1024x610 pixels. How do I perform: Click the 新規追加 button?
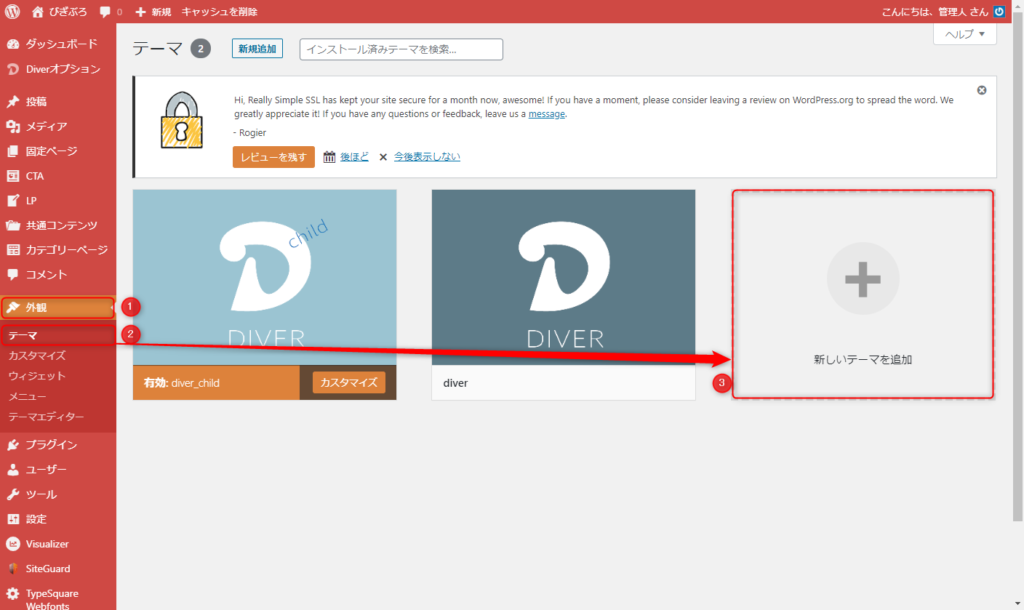pyautogui.click(x=257, y=48)
